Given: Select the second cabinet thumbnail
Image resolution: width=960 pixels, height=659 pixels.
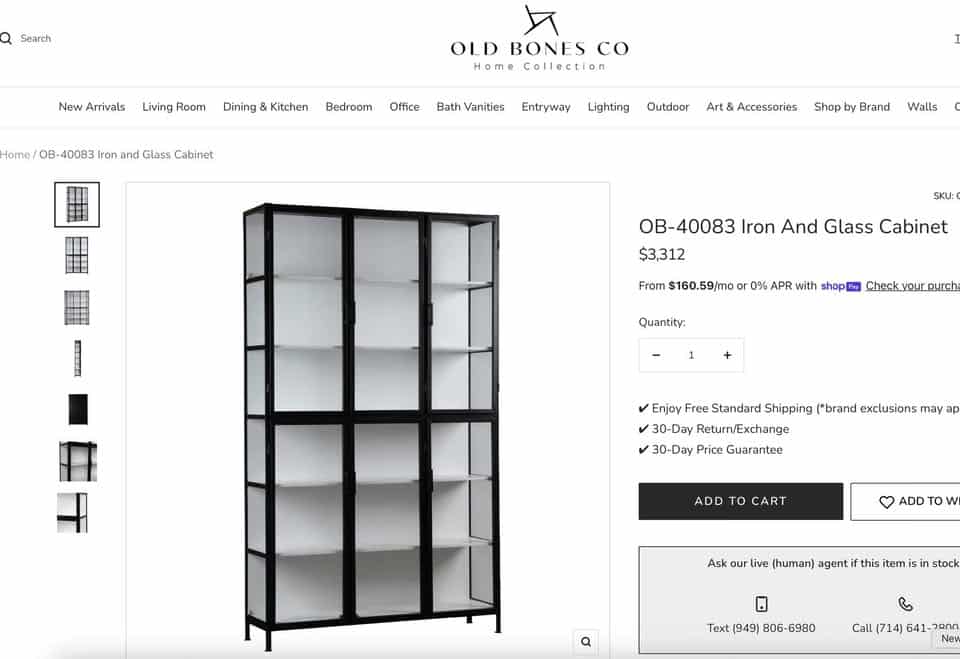Looking at the screenshot, I should coord(77,255).
